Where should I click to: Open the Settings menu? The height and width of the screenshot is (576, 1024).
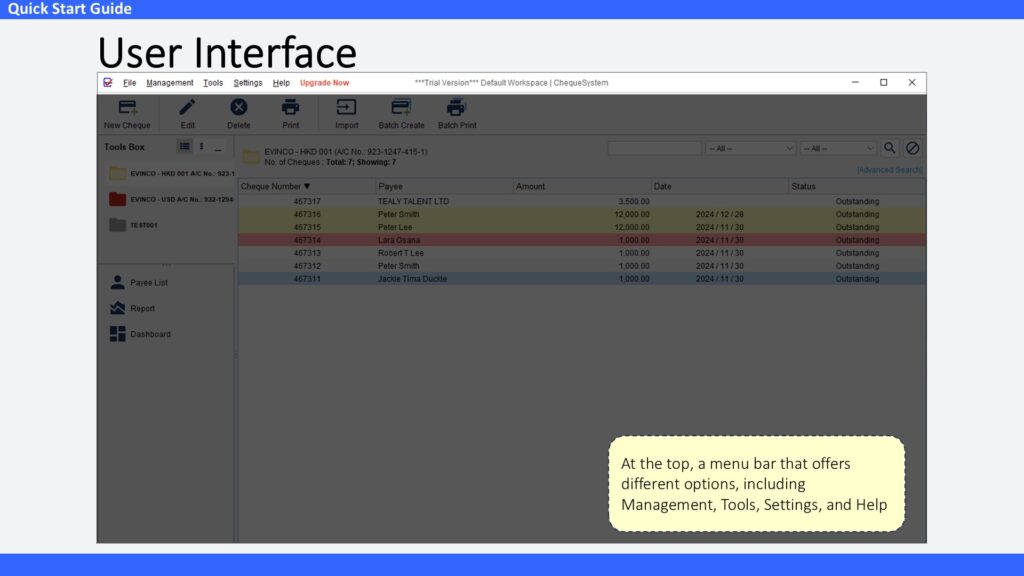248,83
